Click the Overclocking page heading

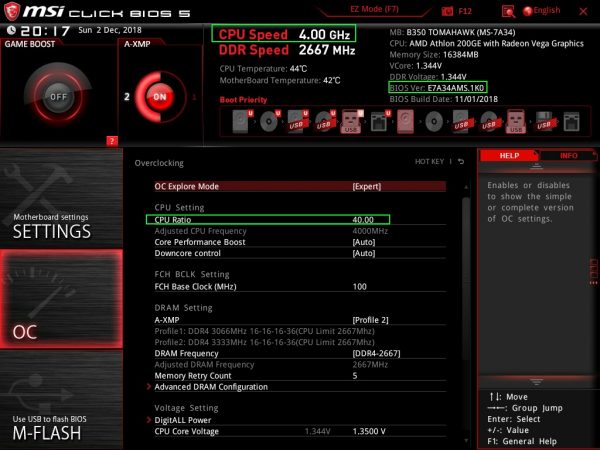coord(159,163)
